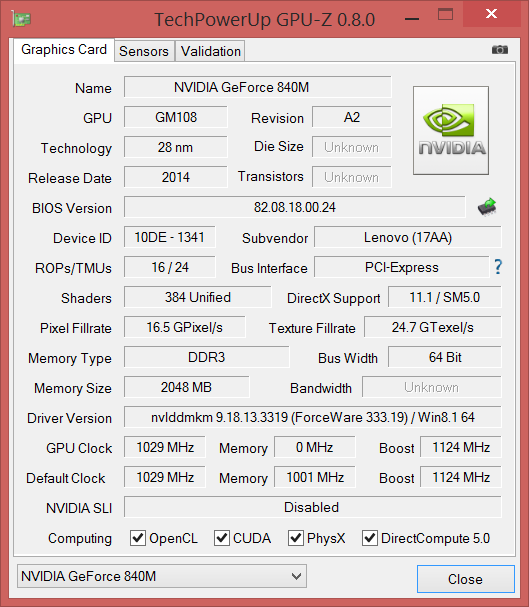Click the NVIDIA SLI field Disabled
The width and height of the screenshot is (529, 607).
(313, 507)
